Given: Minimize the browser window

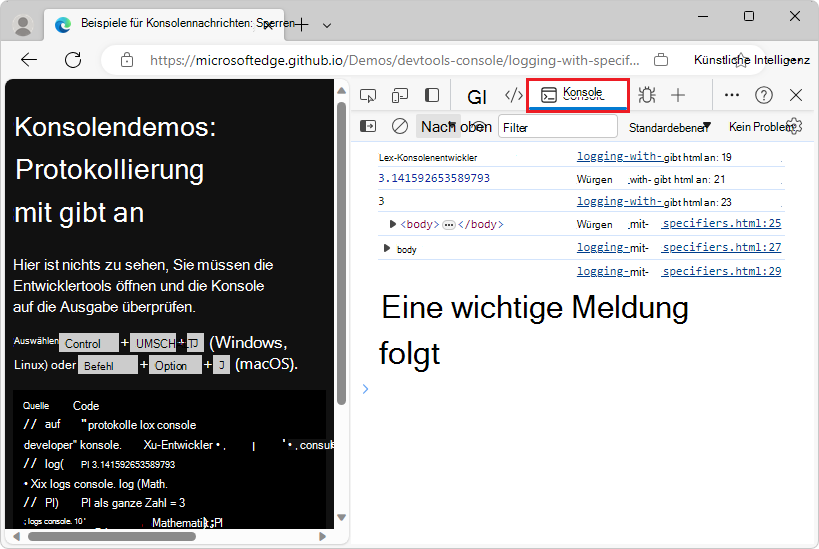Looking at the screenshot, I should coord(703,16).
